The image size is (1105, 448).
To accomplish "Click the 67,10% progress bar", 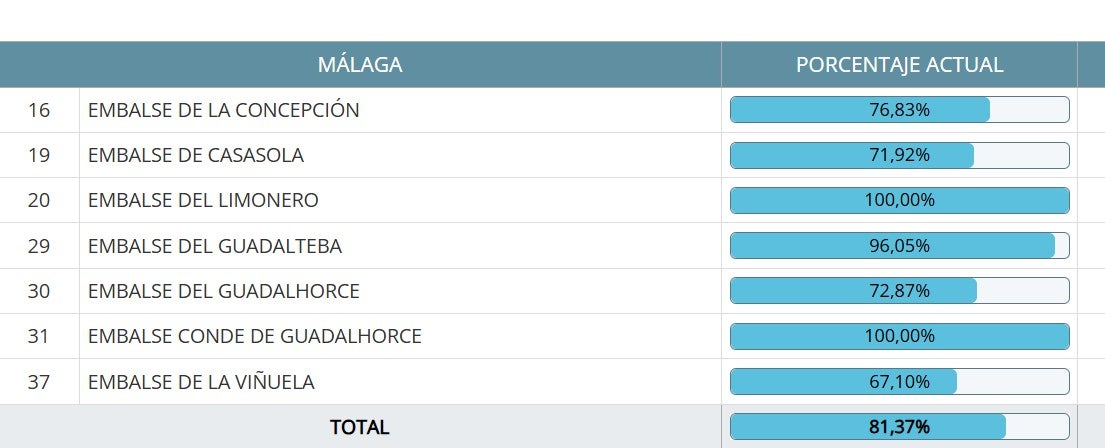I will (899, 381).
